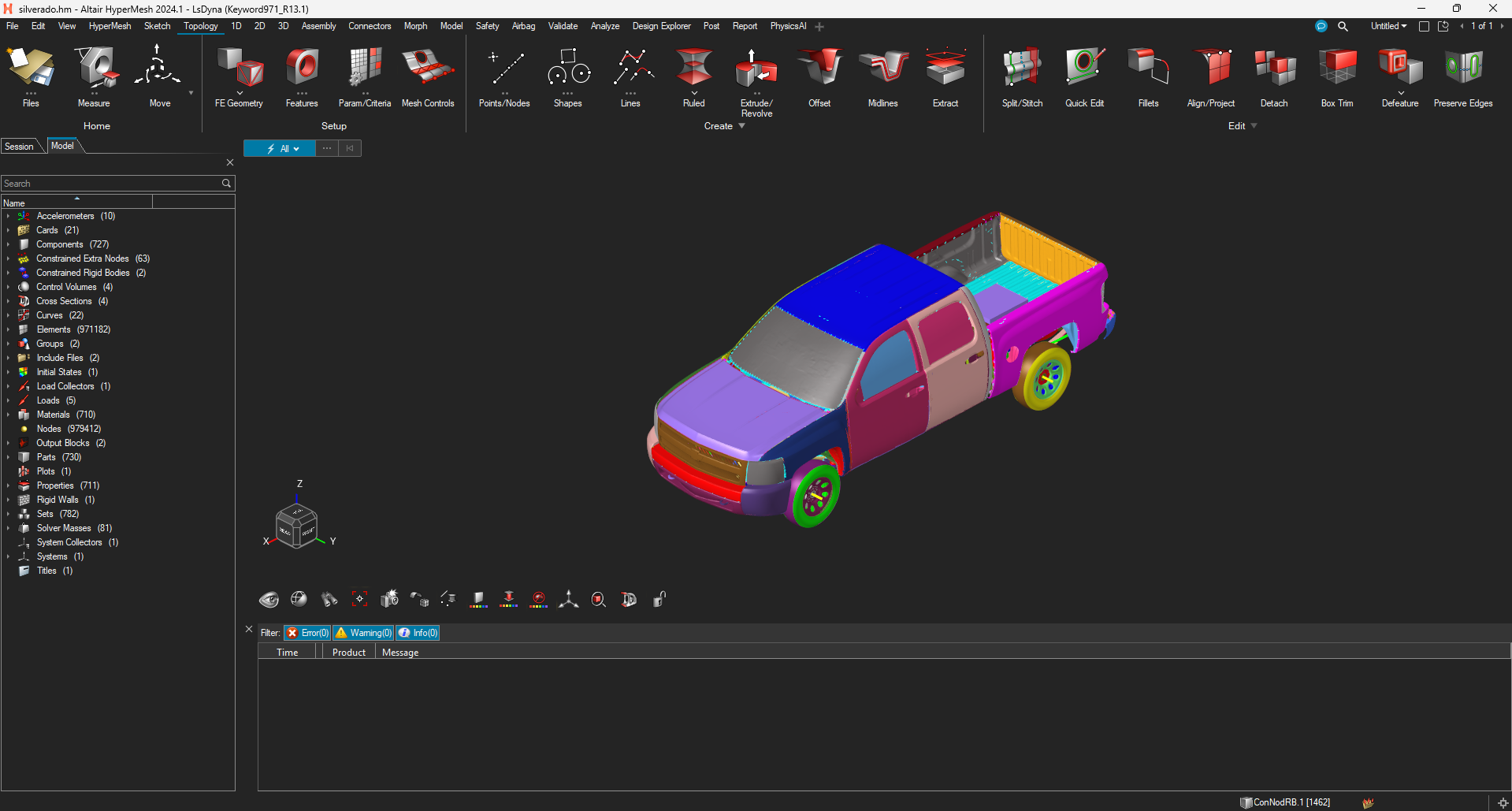This screenshot has height=811, width=1512.
Task: Toggle the Error(0) message filter
Action: click(307, 633)
